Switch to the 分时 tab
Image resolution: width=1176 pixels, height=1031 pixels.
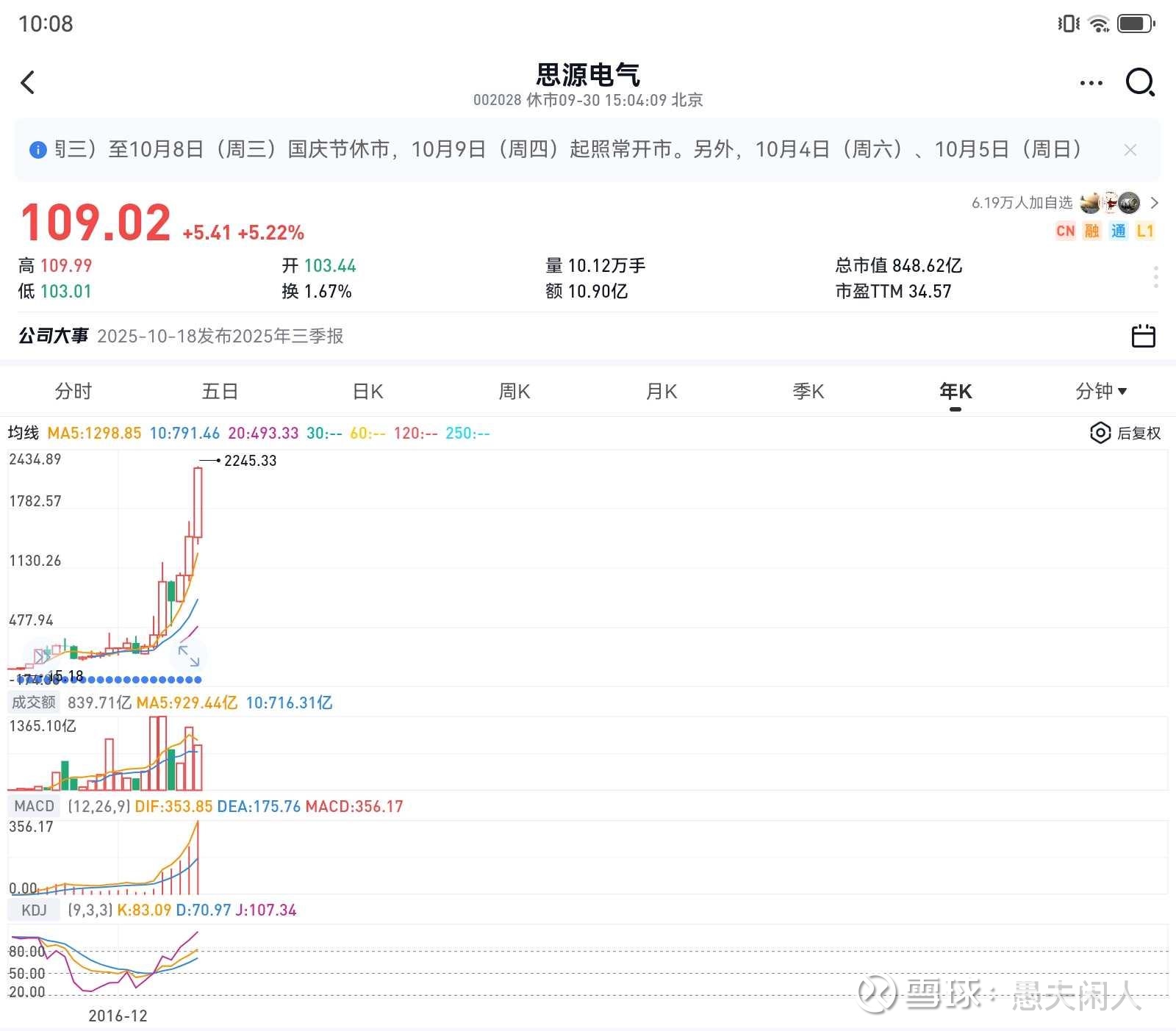point(73,391)
